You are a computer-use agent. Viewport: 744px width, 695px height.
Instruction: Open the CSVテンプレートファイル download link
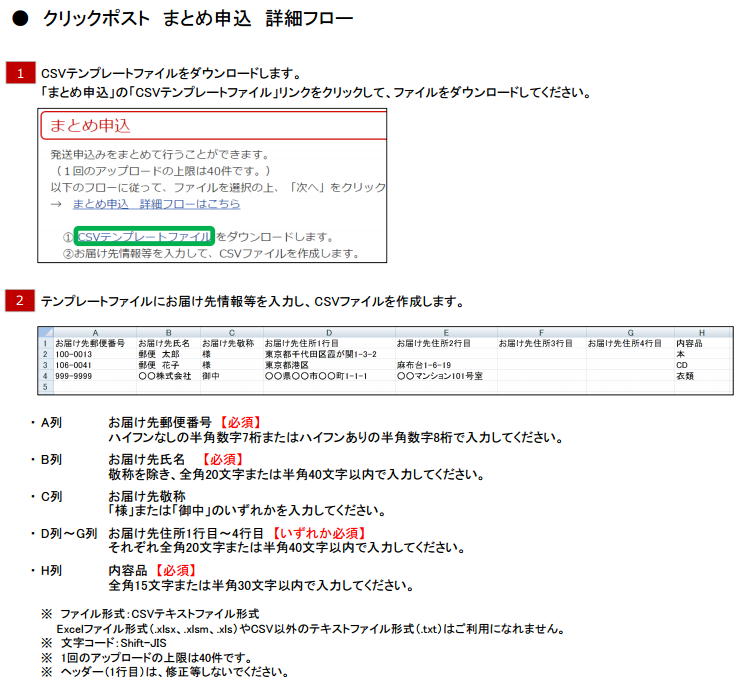(x=144, y=236)
